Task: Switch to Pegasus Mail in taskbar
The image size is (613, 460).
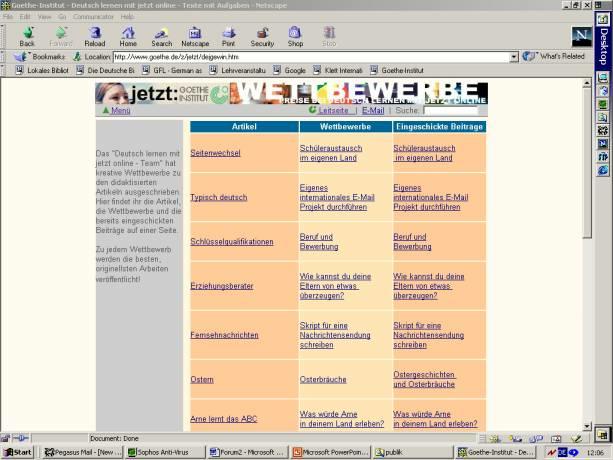Action: tap(80, 452)
